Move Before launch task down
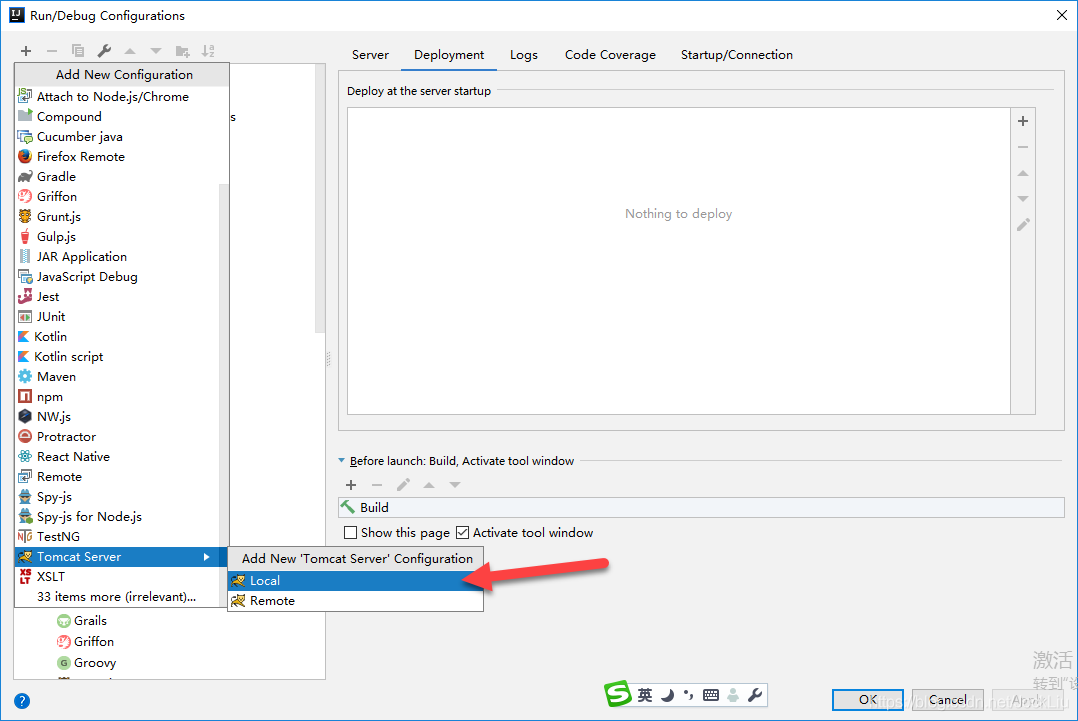This screenshot has width=1078, height=721. point(454,485)
